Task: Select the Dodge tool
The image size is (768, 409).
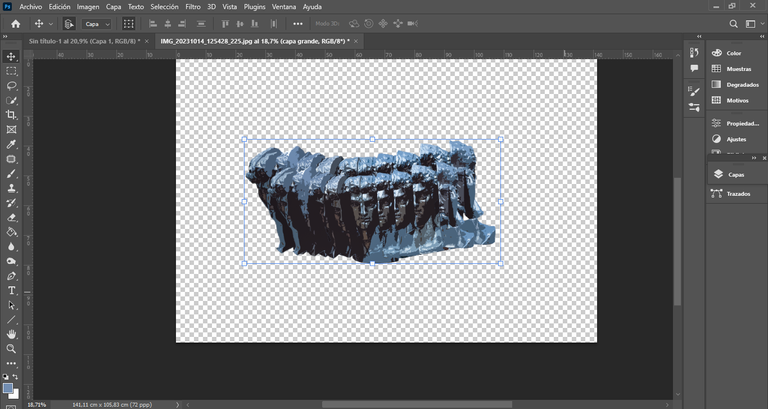Action: click(x=11, y=262)
